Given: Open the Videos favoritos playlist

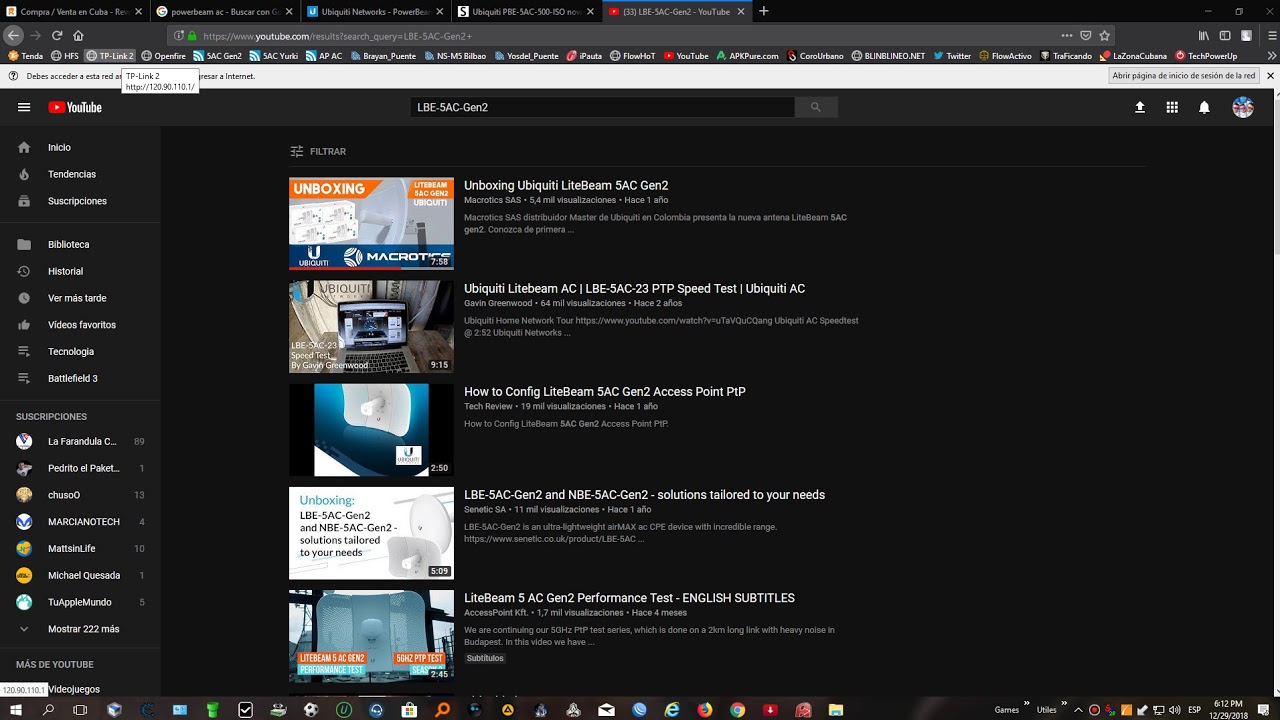Looking at the screenshot, I should coord(80,325).
